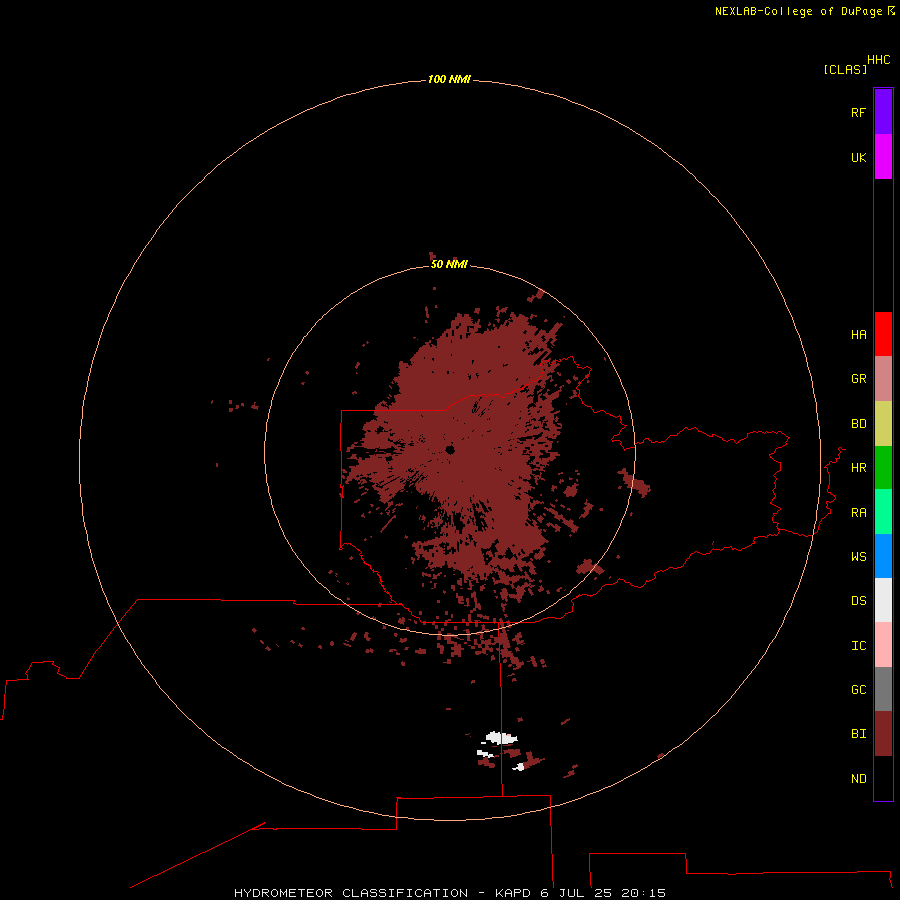Click the RF legend label
The width and height of the screenshot is (900, 900).
(858, 112)
